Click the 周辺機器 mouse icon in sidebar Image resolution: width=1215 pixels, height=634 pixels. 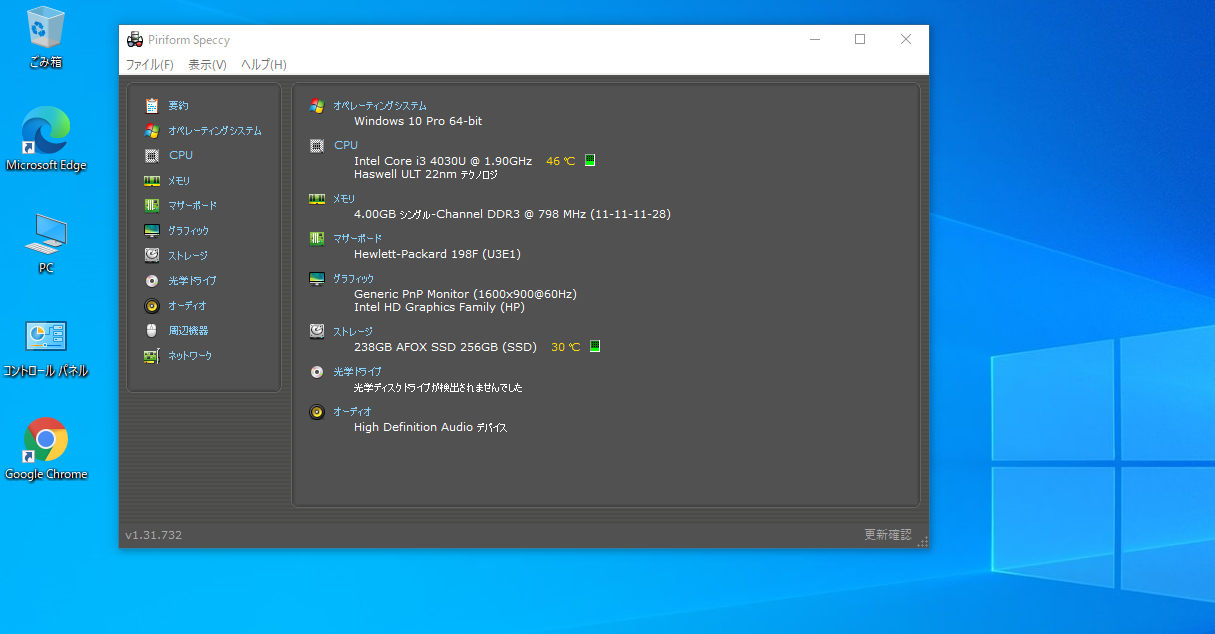(x=152, y=330)
